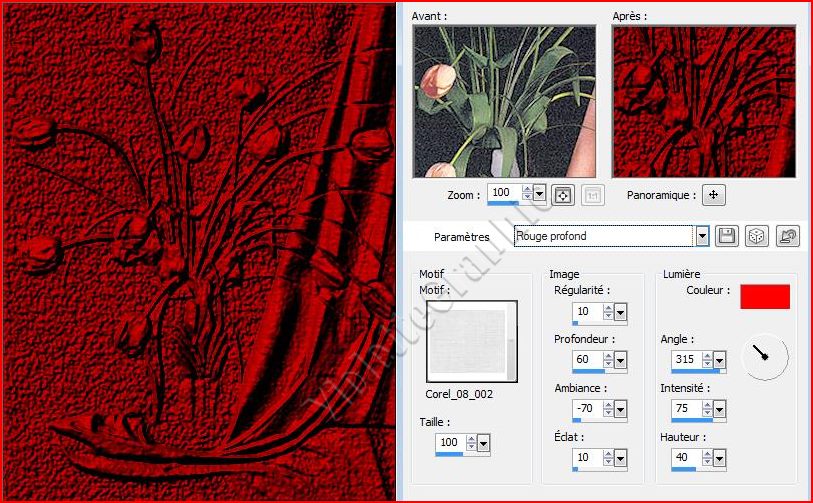Image resolution: width=813 pixels, height=503 pixels.
Task: Expand the Profondeur slider dropdown arrow
Action: tap(621, 361)
